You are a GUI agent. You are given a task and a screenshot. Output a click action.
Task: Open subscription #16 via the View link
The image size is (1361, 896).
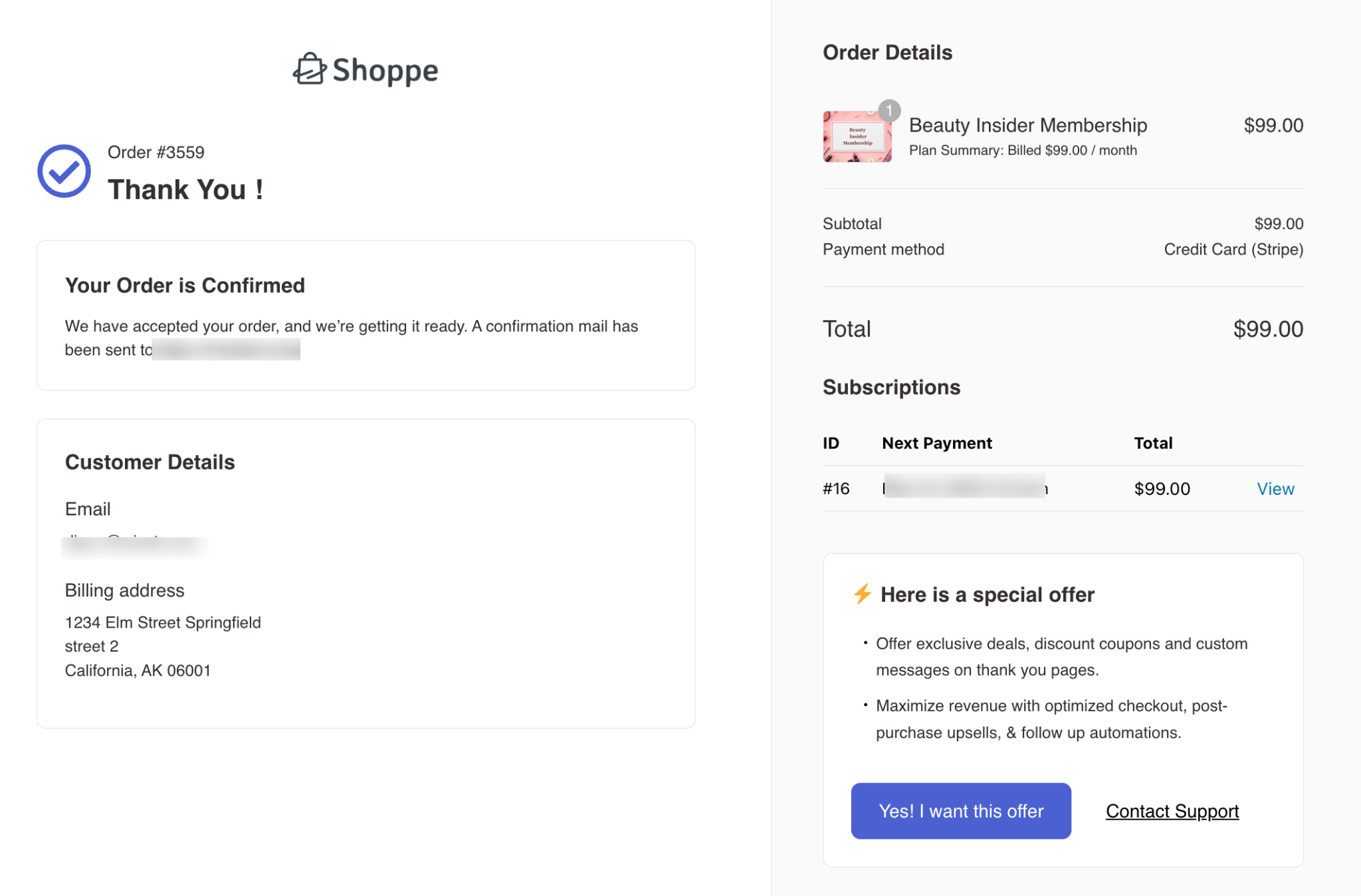(1275, 488)
